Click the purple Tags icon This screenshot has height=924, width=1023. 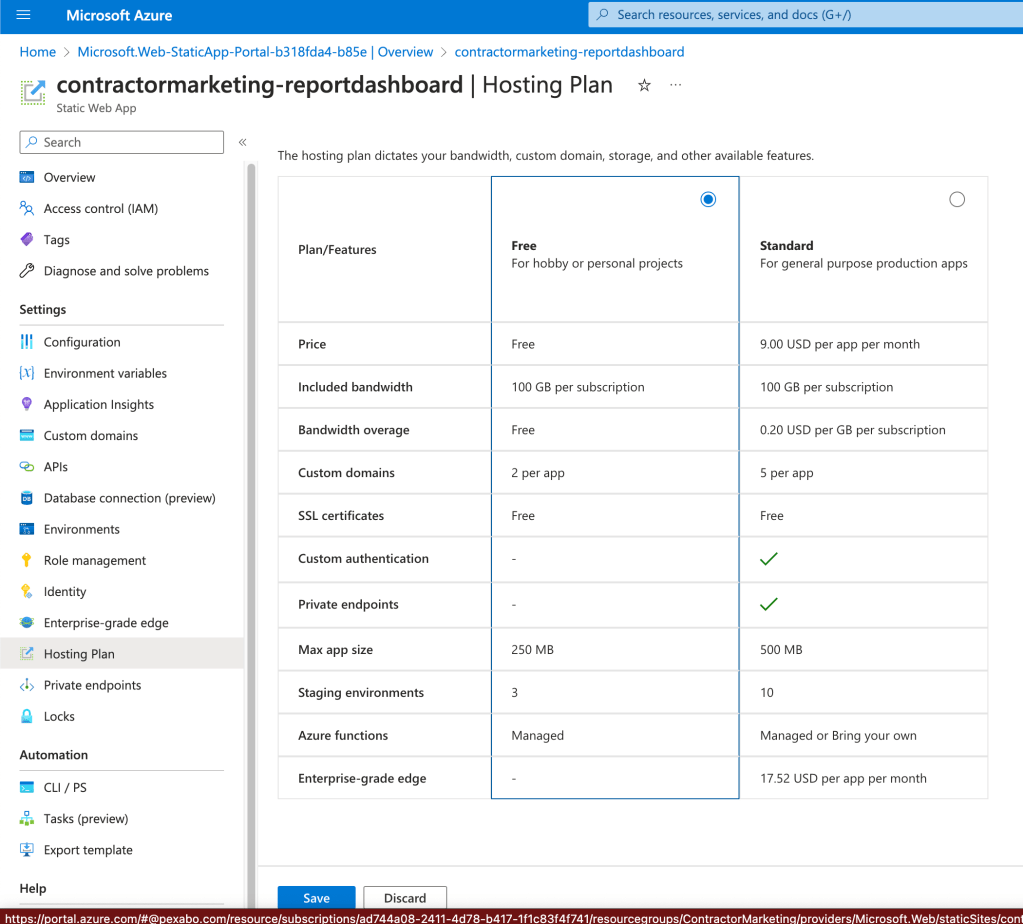pyautogui.click(x=27, y=239)
